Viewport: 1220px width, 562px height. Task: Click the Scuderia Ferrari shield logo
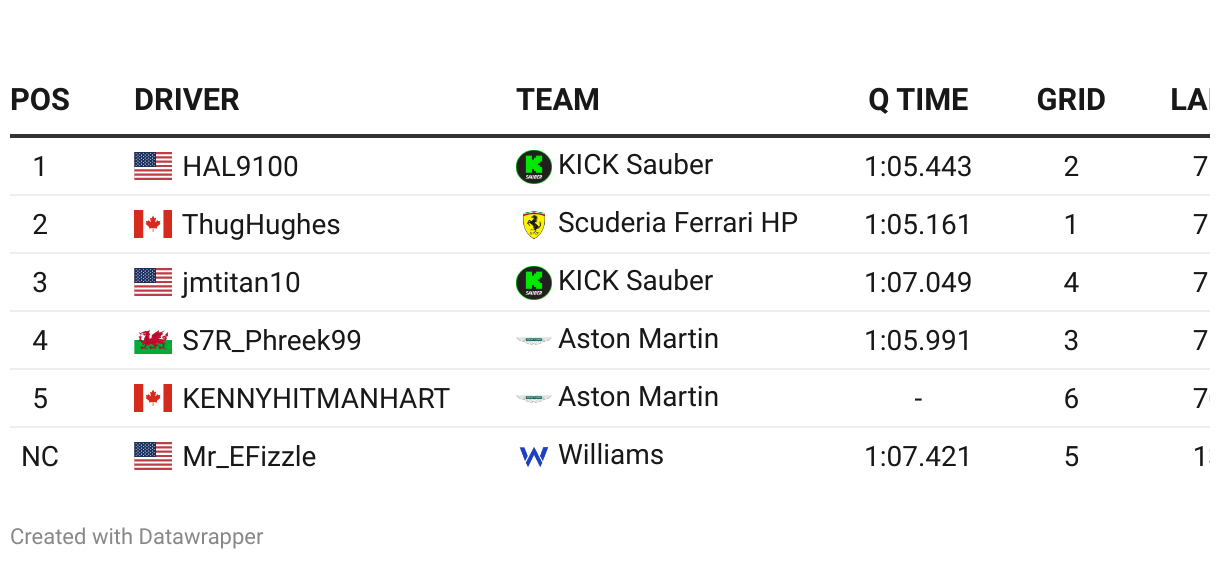pos(534,224)
